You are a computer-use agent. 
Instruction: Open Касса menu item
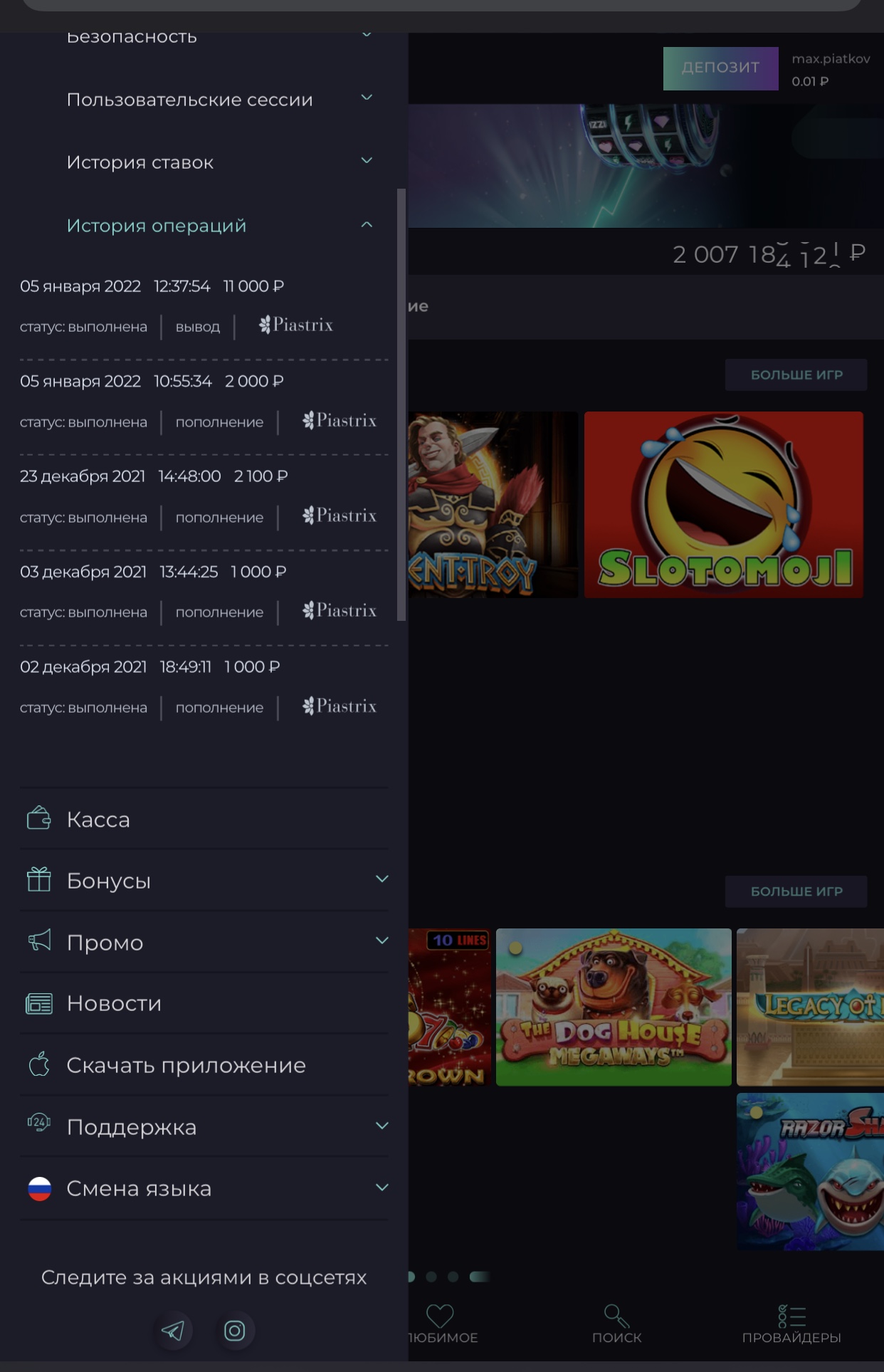(98, 819)
